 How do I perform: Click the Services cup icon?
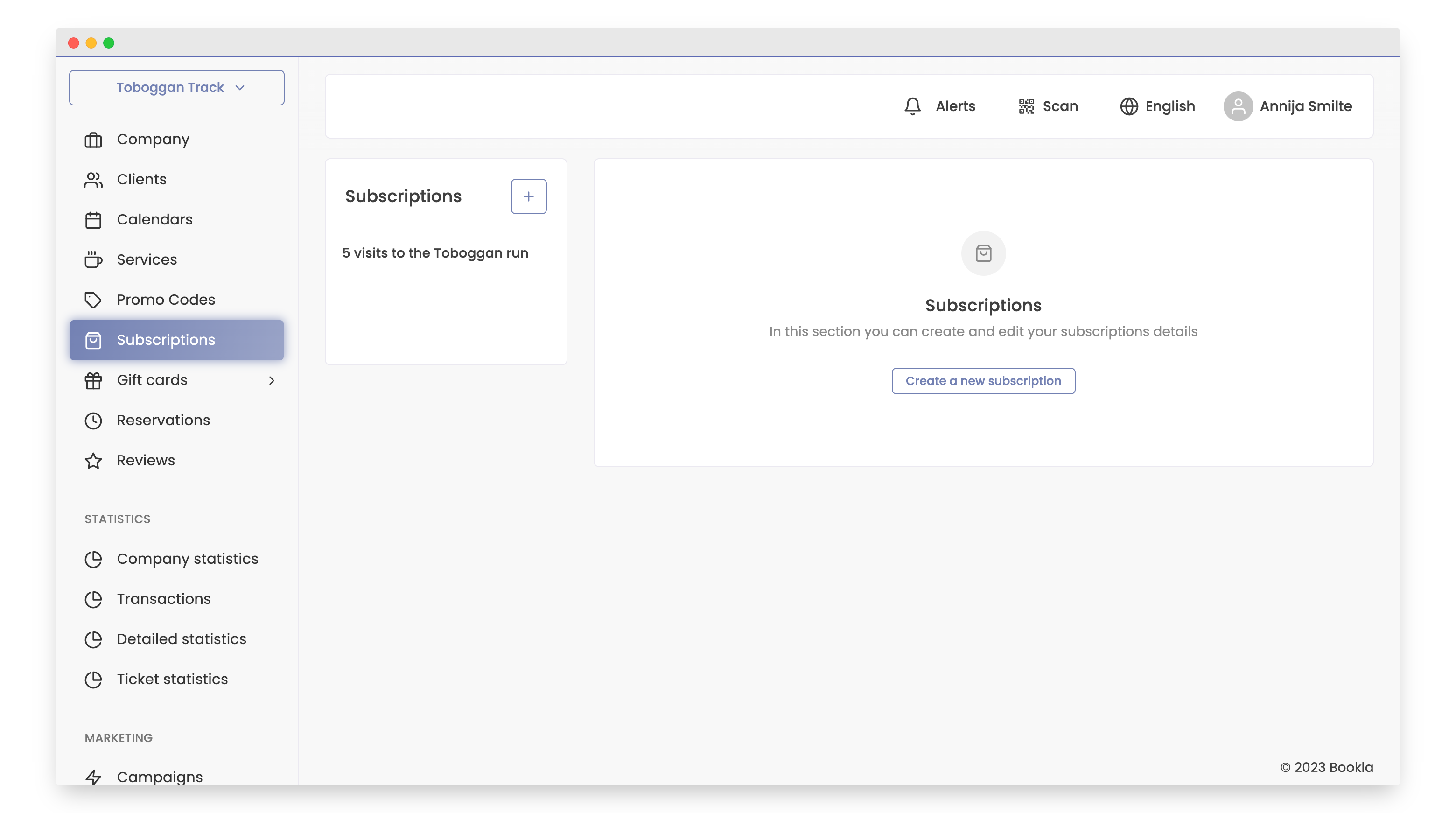93,259
